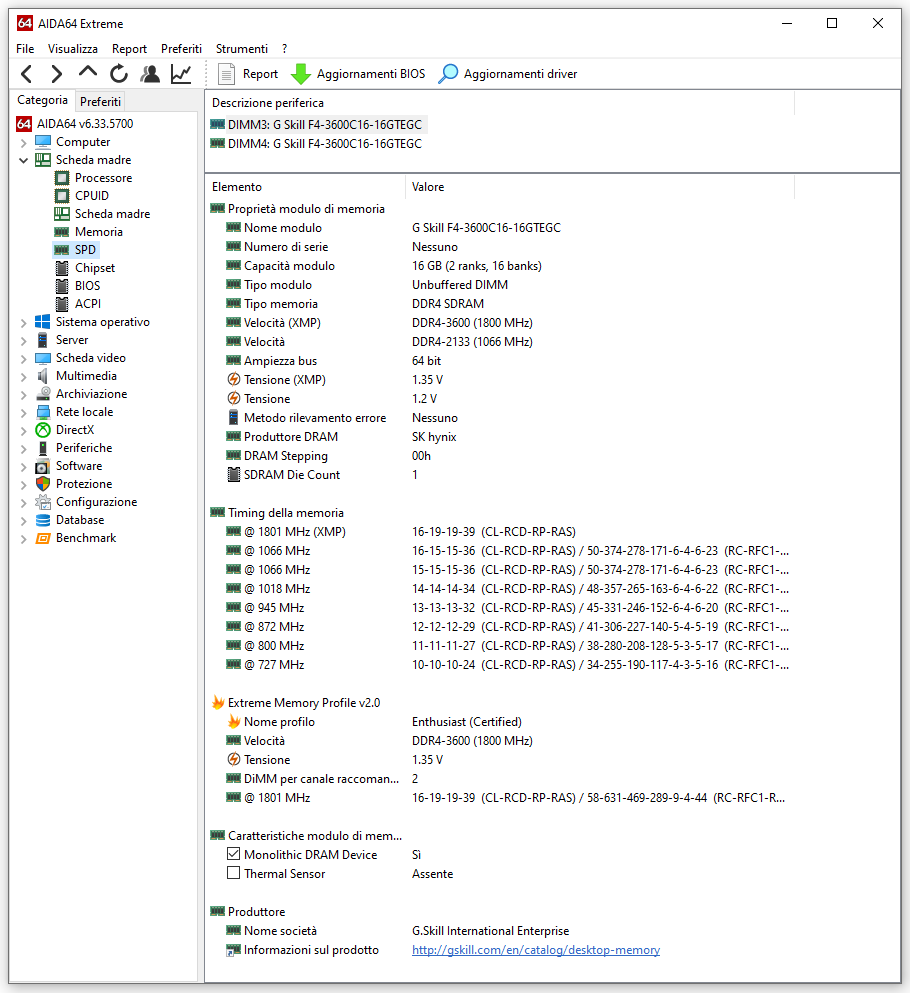Expand the Computer tree node

click(23, 142)
